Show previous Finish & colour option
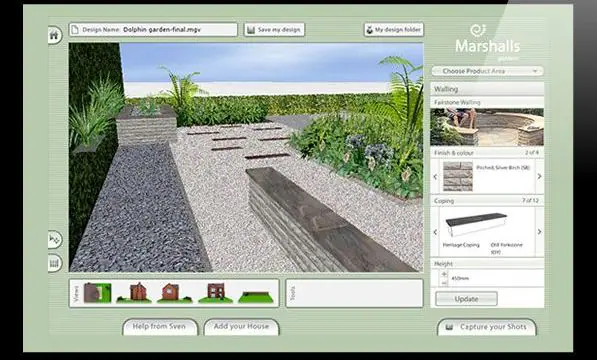Viewport: 597px width, 360px height. click(x=436, y=177)
